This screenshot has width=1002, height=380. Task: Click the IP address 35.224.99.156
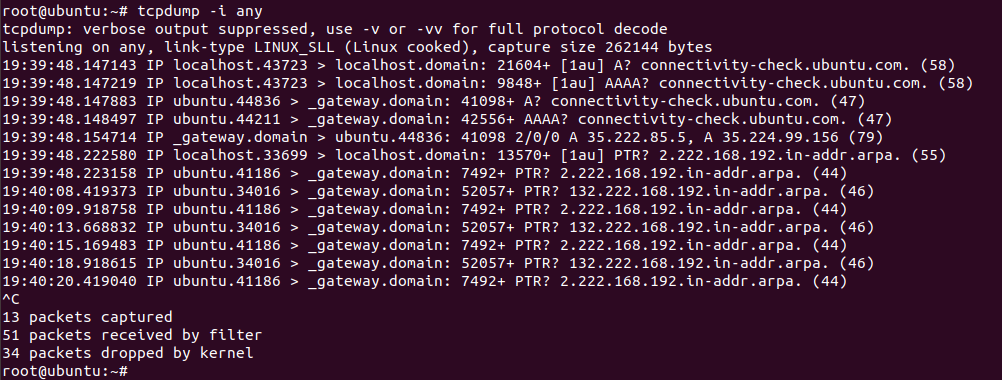pyautogui.click(x=781, y=137)
